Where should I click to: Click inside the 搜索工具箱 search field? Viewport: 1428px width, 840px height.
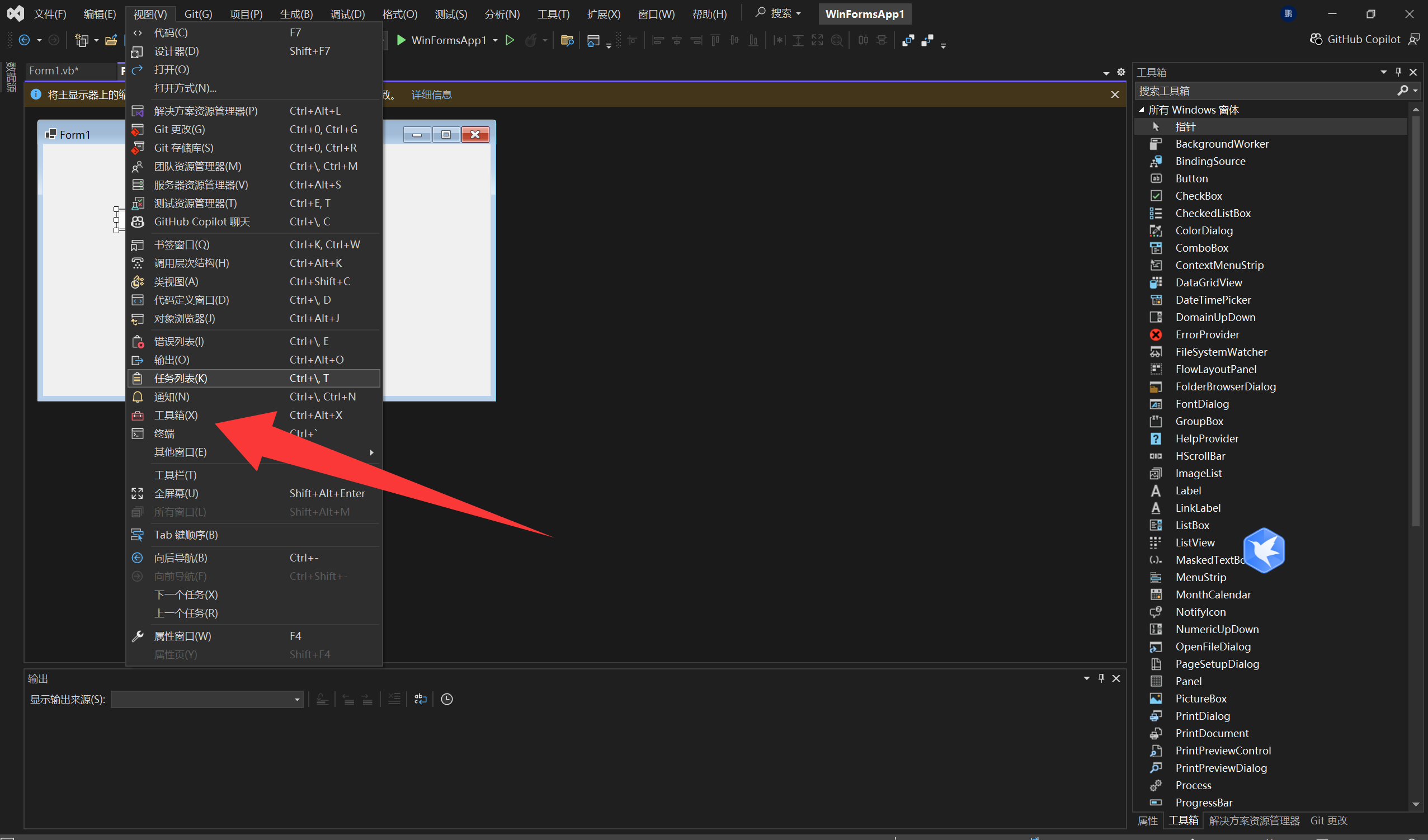(1264, 91)
